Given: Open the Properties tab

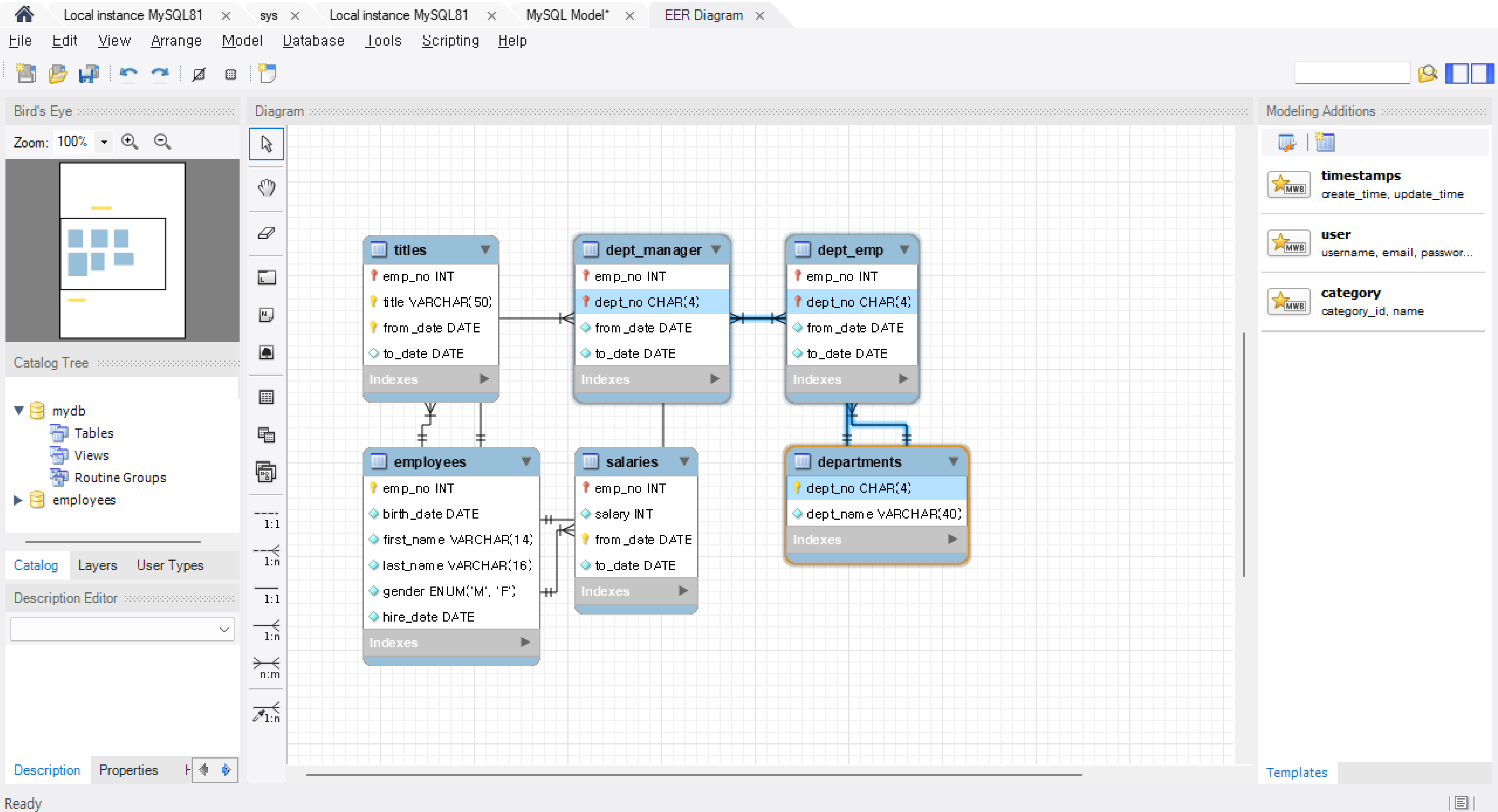Looking at the screenshot, I should point(128,769).
